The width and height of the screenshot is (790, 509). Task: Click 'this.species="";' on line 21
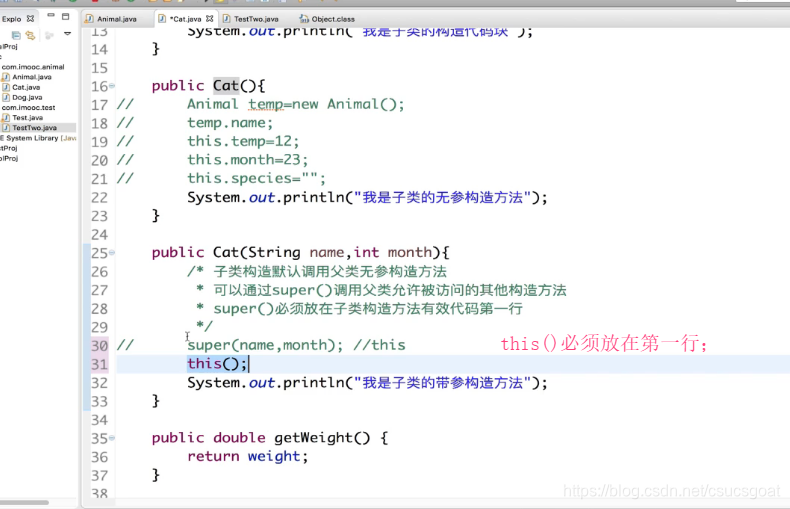point(256,178)
